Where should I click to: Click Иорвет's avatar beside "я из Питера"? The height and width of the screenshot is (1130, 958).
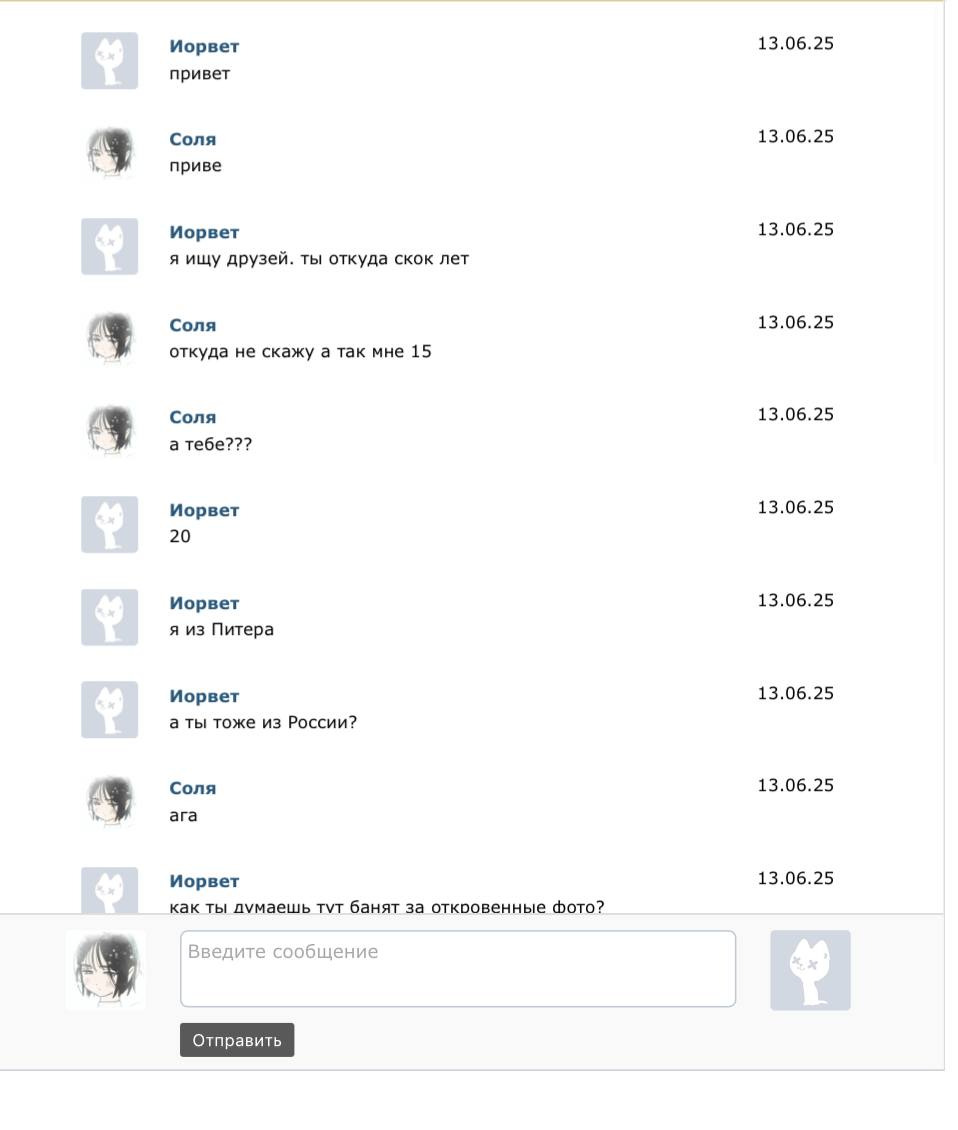pyautogui.click(x=109, y=617)
